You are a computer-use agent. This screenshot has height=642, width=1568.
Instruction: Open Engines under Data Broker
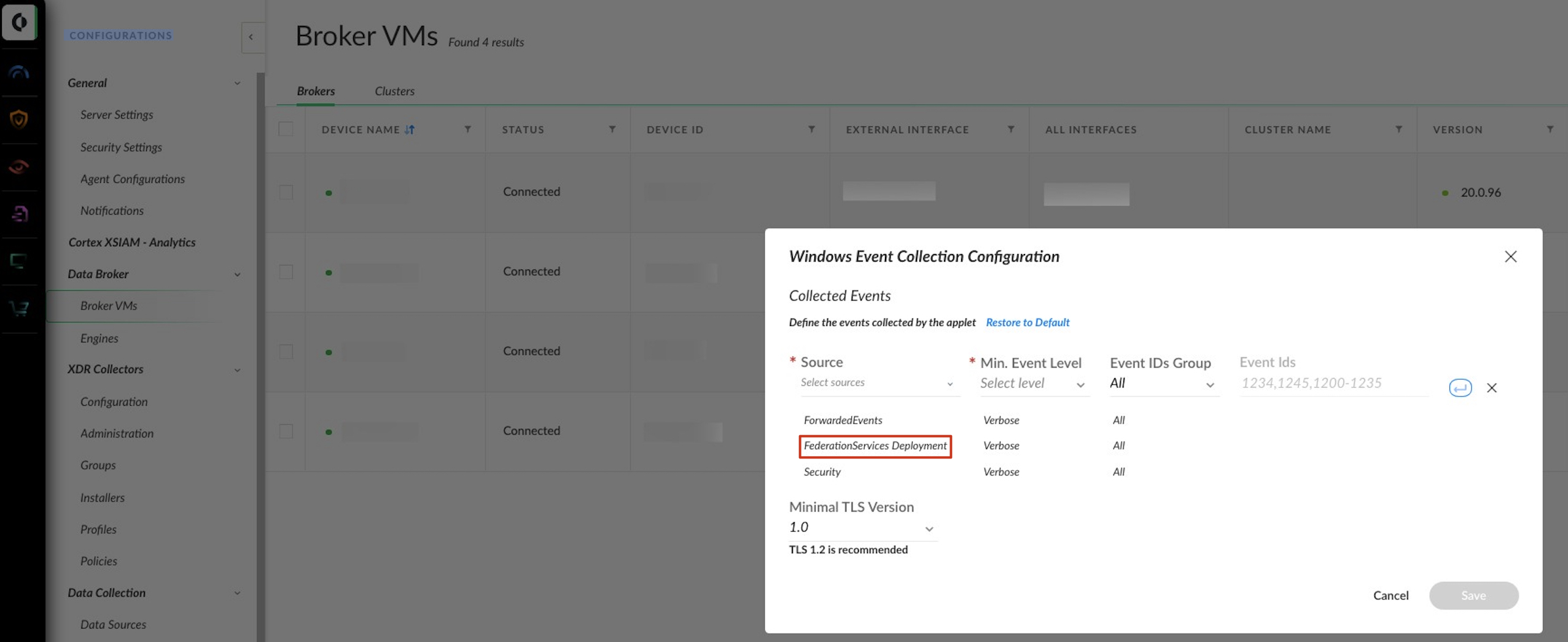coord(99,338)
